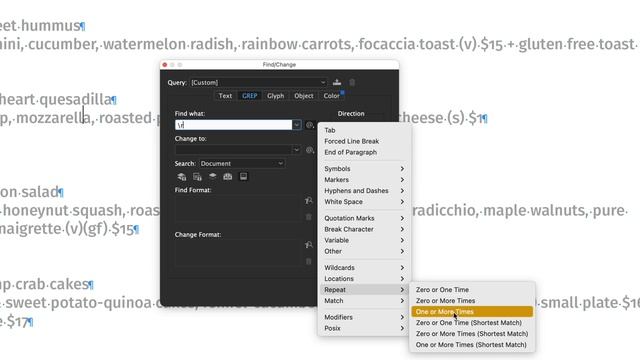
Task: Expand the Change to history dropdown arrow
Action: (297, 150)
